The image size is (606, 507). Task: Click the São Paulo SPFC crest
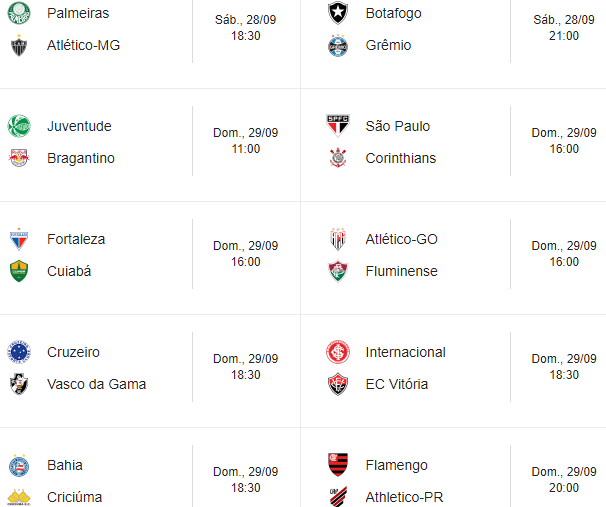tap(338, 126)
